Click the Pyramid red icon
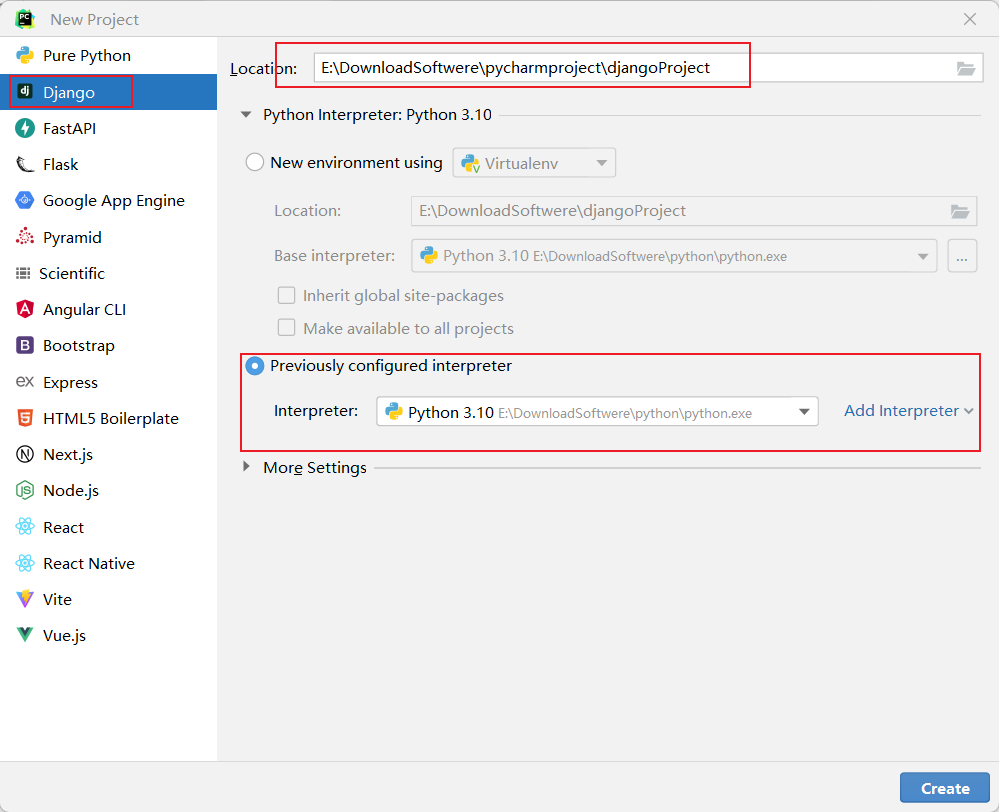The image size is (999, 812). (x=25, y=236)
